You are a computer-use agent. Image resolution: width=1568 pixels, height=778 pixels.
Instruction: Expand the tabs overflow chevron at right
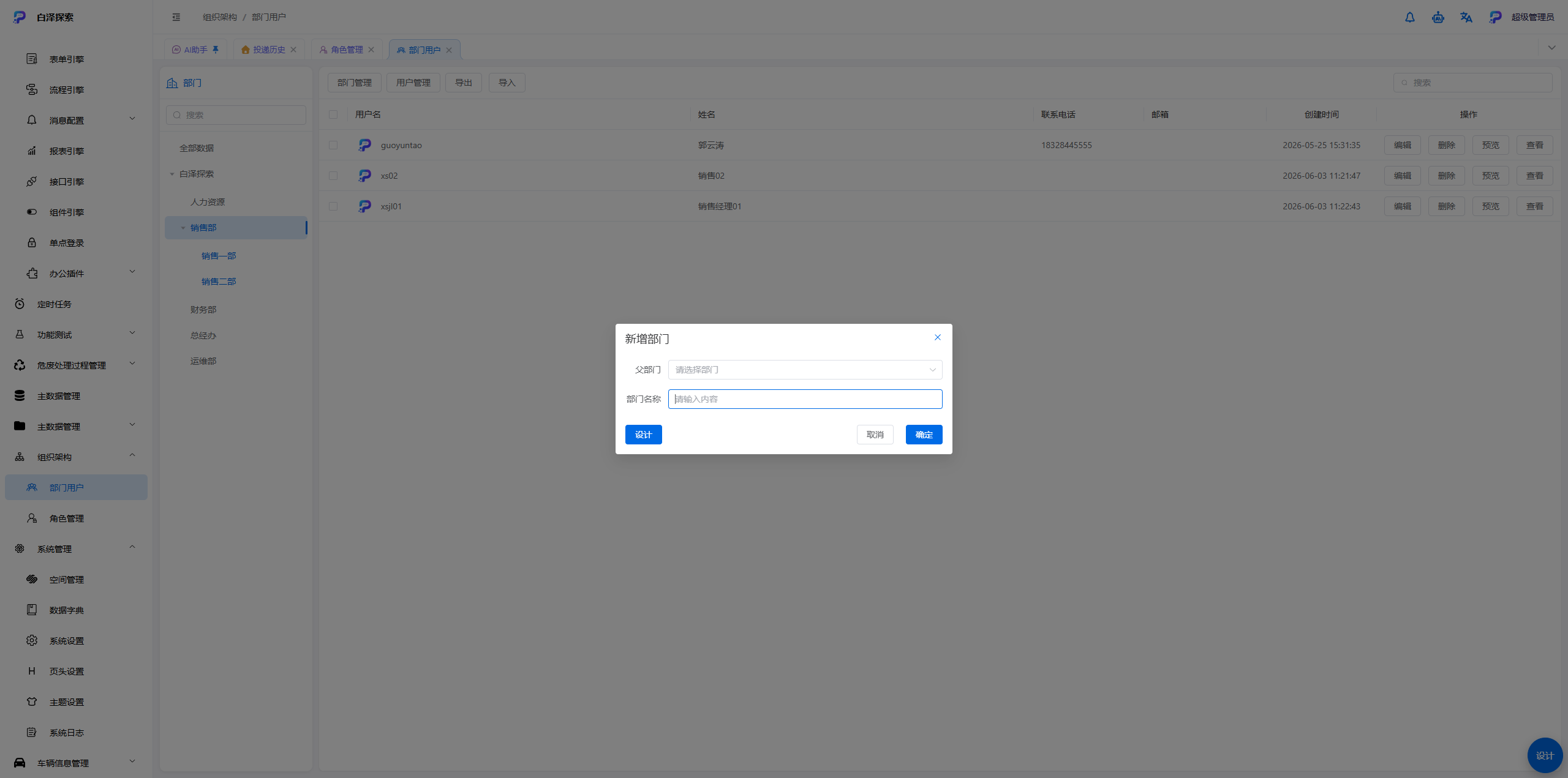coord(1551,48)
